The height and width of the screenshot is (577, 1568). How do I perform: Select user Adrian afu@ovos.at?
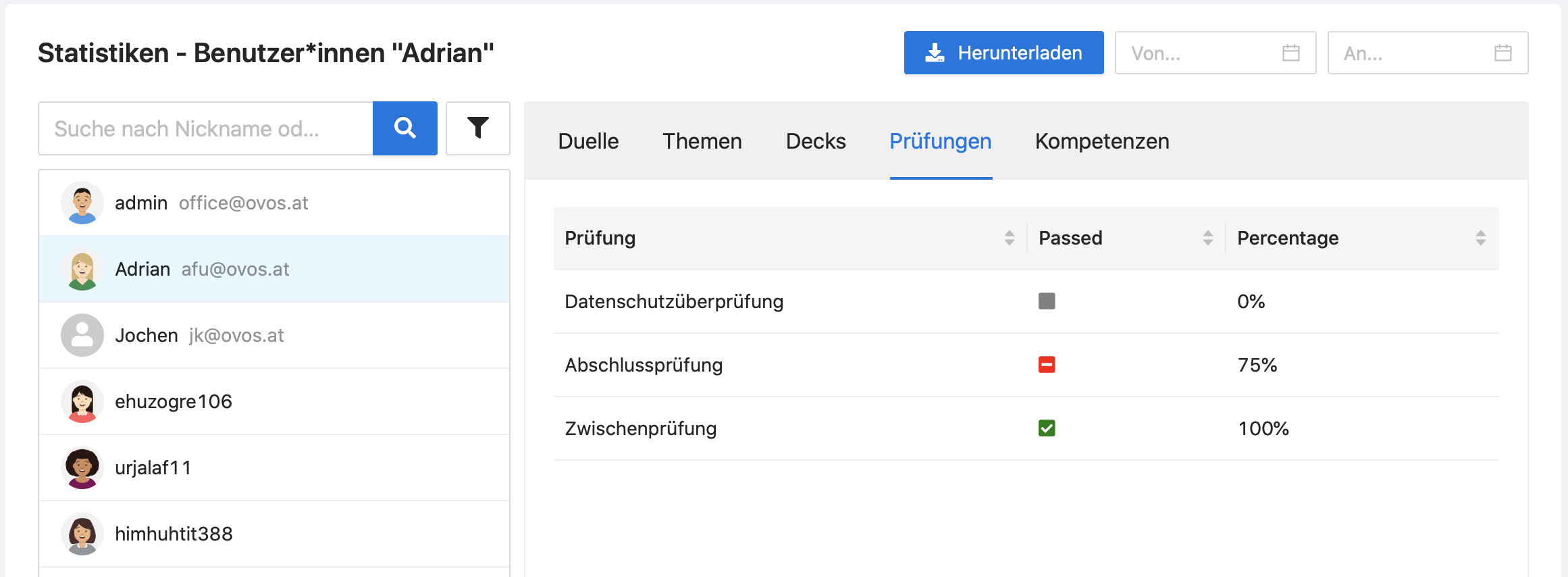274,269
